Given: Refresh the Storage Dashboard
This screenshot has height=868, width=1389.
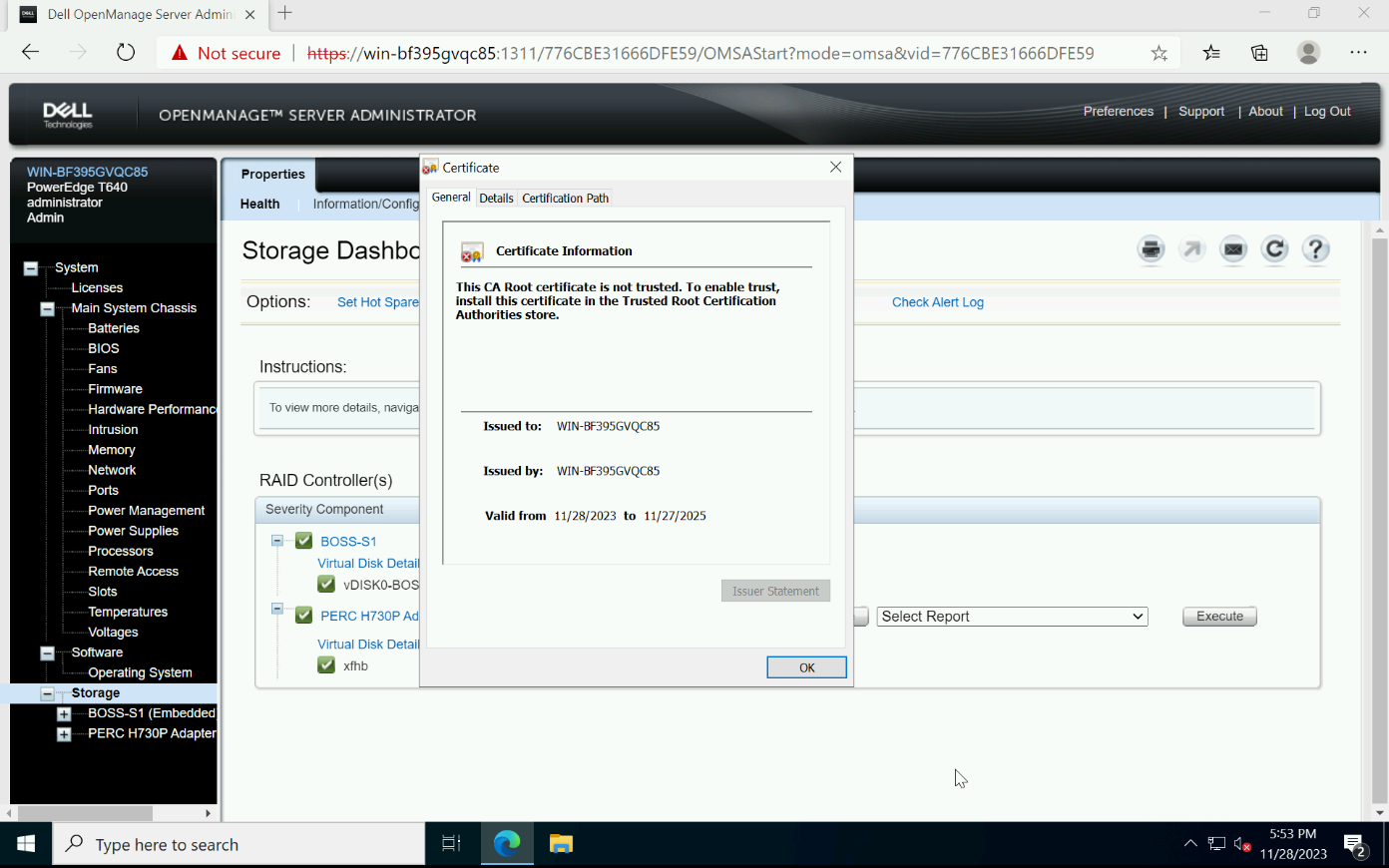Looking at the screenshot, I should tap(1274, 249).
